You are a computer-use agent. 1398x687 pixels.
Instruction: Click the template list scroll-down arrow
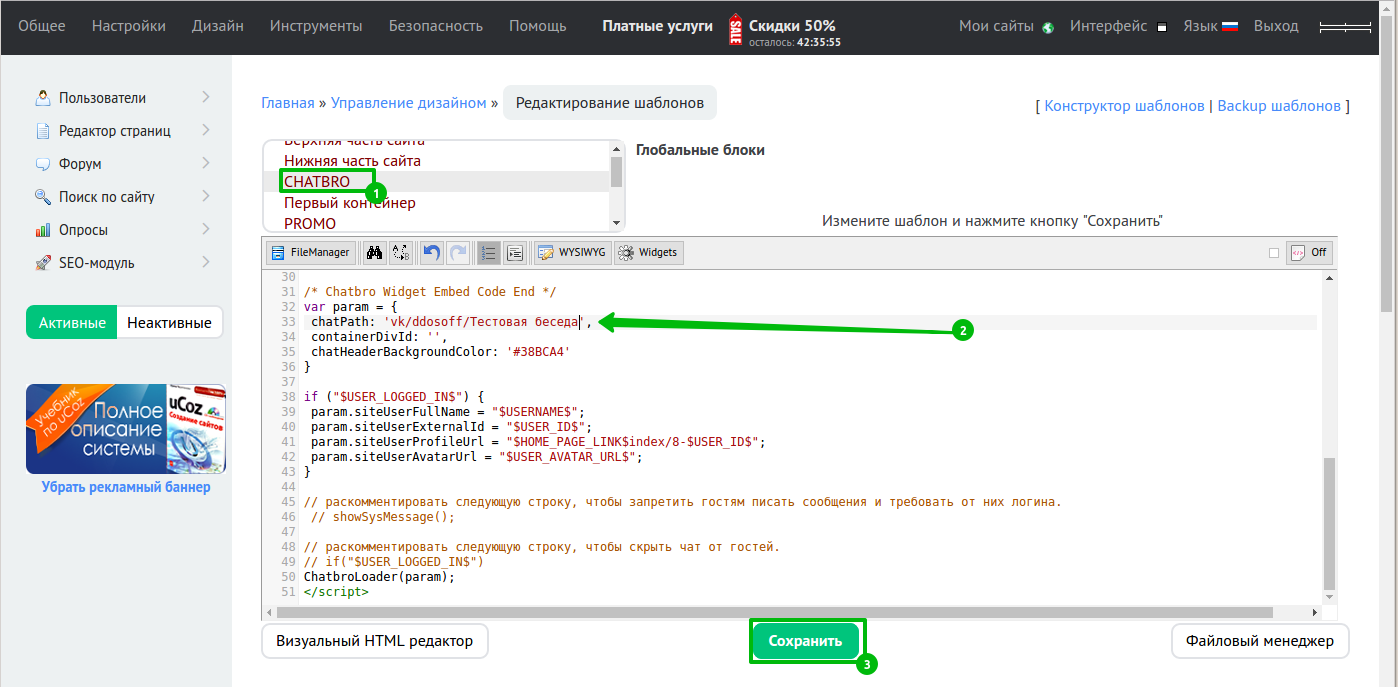[617, 223]
